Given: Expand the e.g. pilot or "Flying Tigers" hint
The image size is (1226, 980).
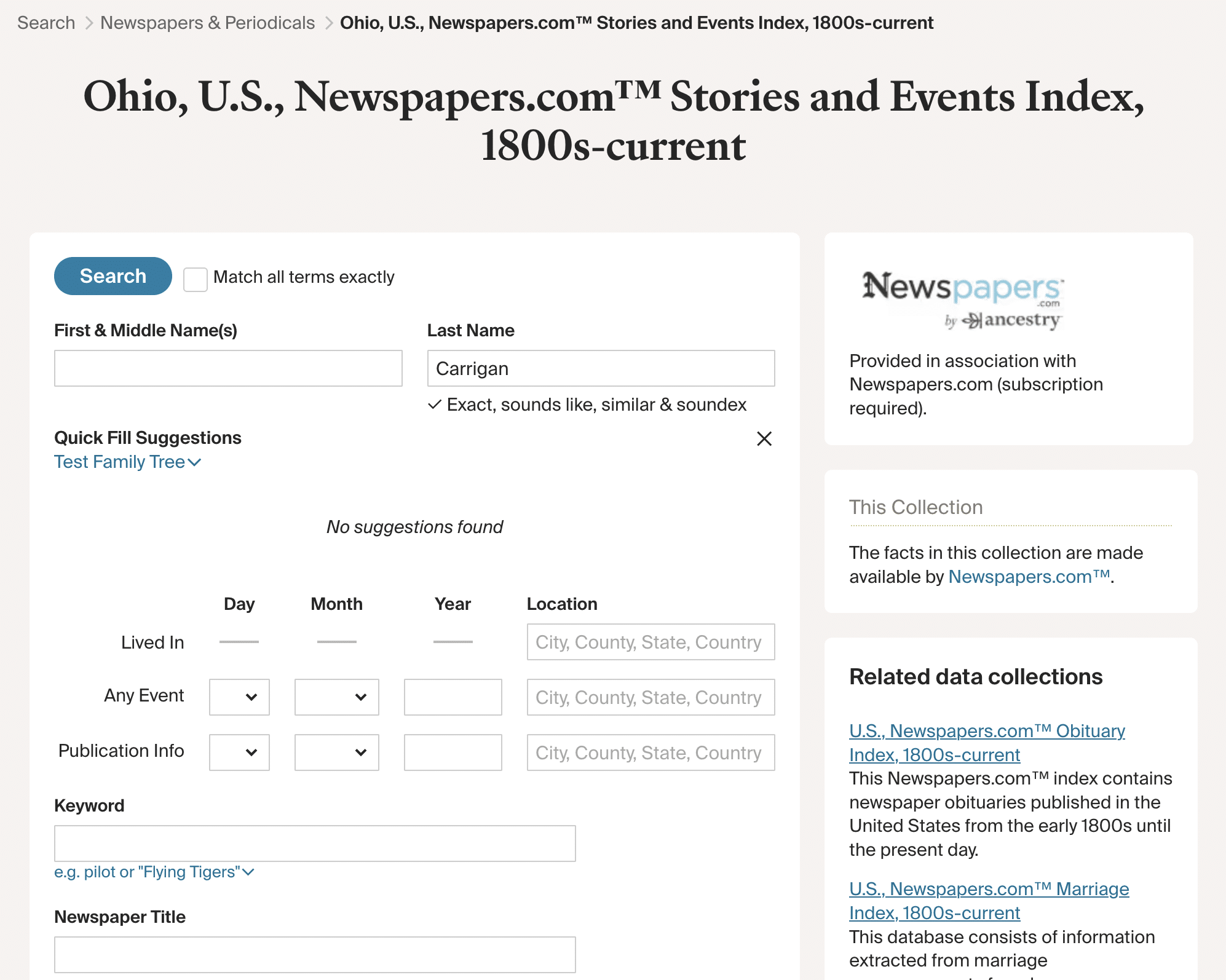Looking at the screenshot, I should click(x=154, y=872).
